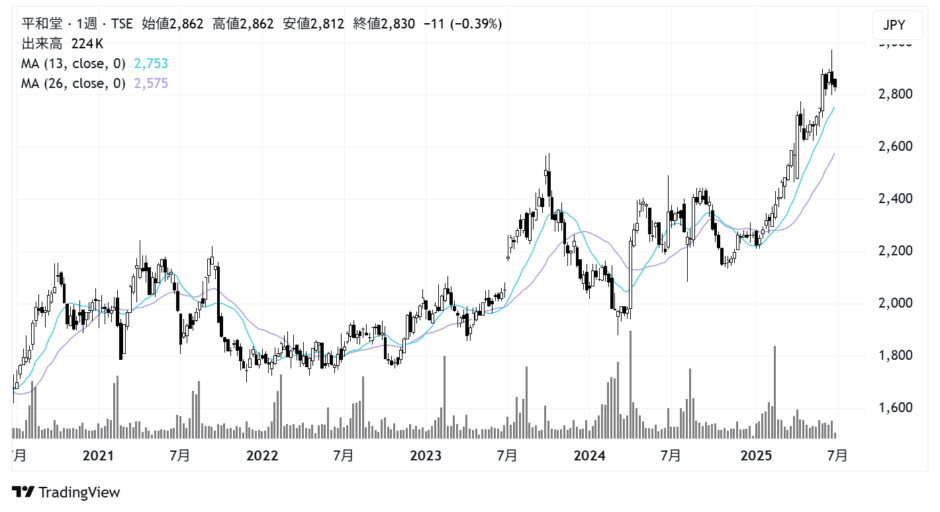Viewport: 940px width, 512px height.
Task: Click the TradingView logo icon
Action: pyautogui.click(x=24, y=492)
